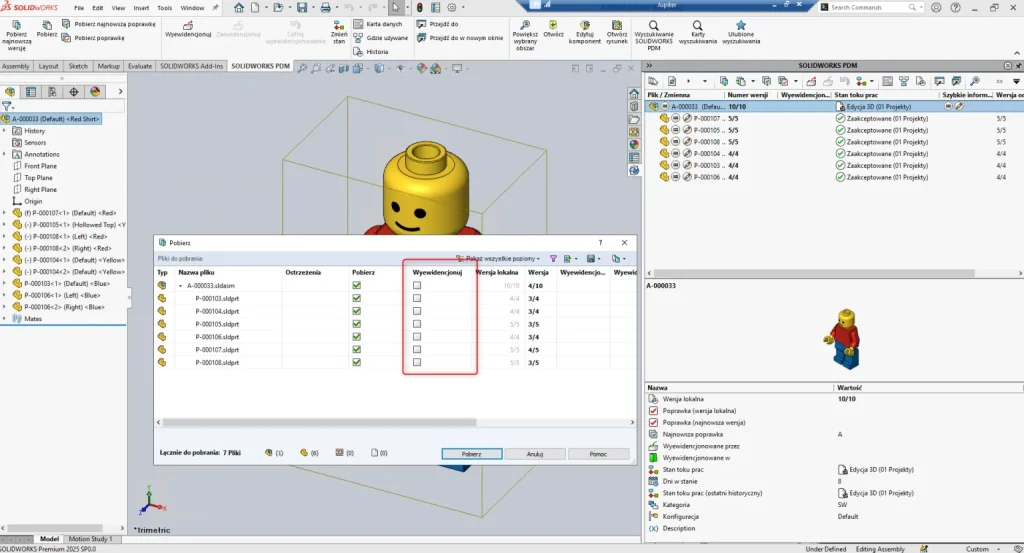
Task: Click Pobierz najnowszą wersję icon
Action: pos(16,24)
